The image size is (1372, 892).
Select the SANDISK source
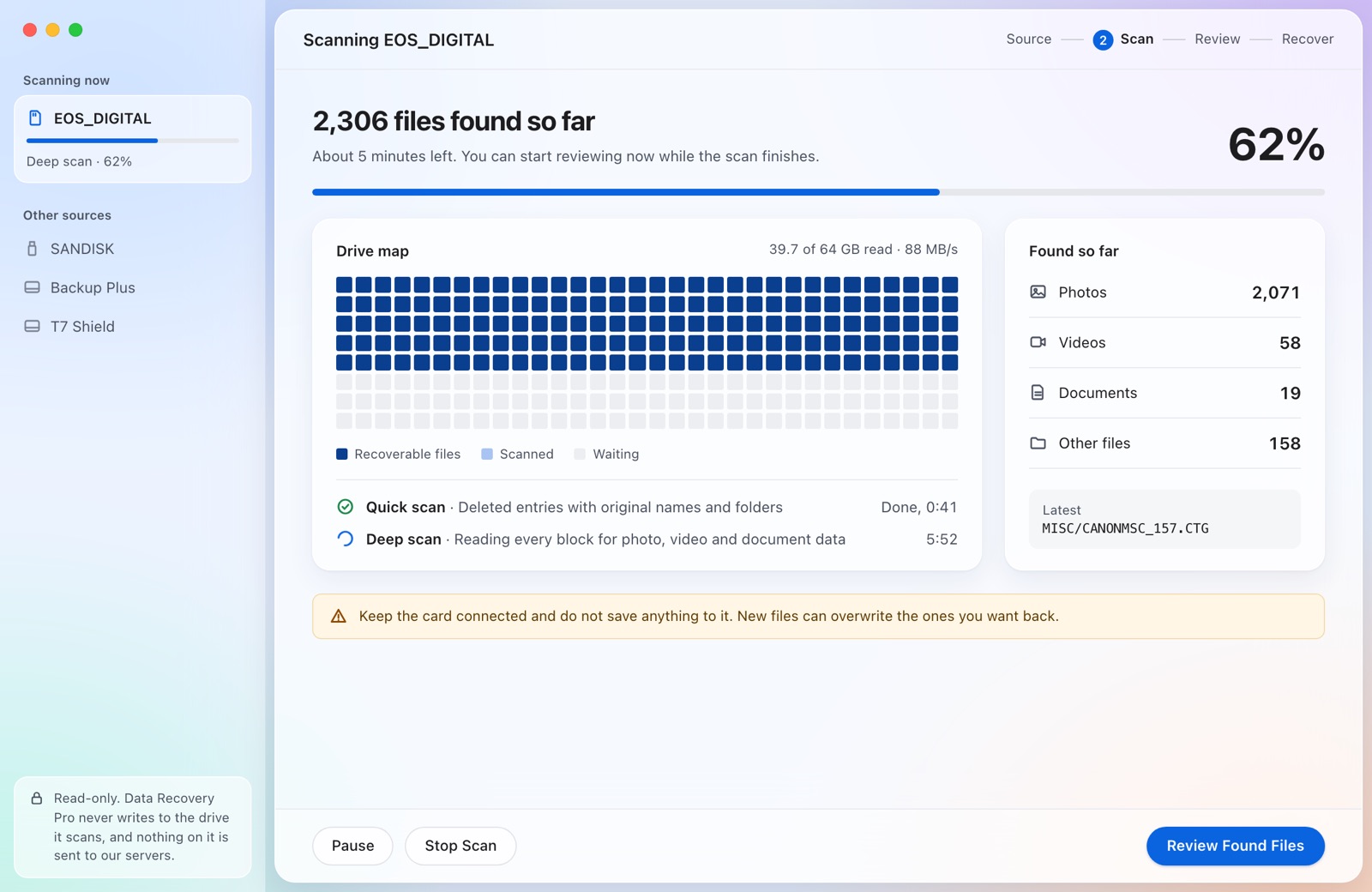pos(133,249)
